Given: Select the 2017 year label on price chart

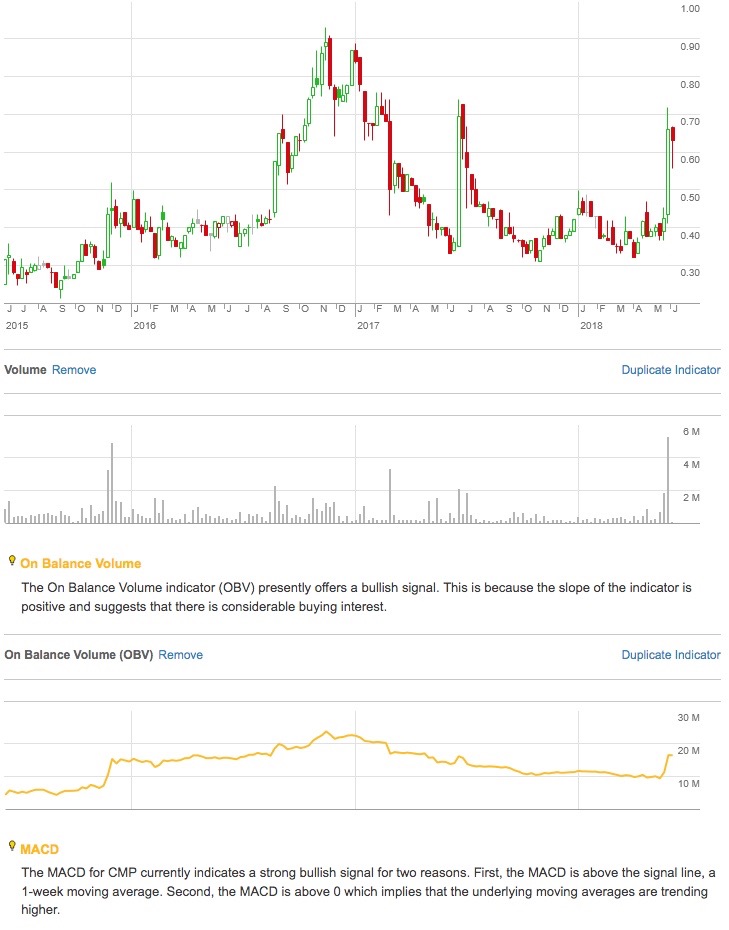Looking at the screenshot, I should 368,325.
